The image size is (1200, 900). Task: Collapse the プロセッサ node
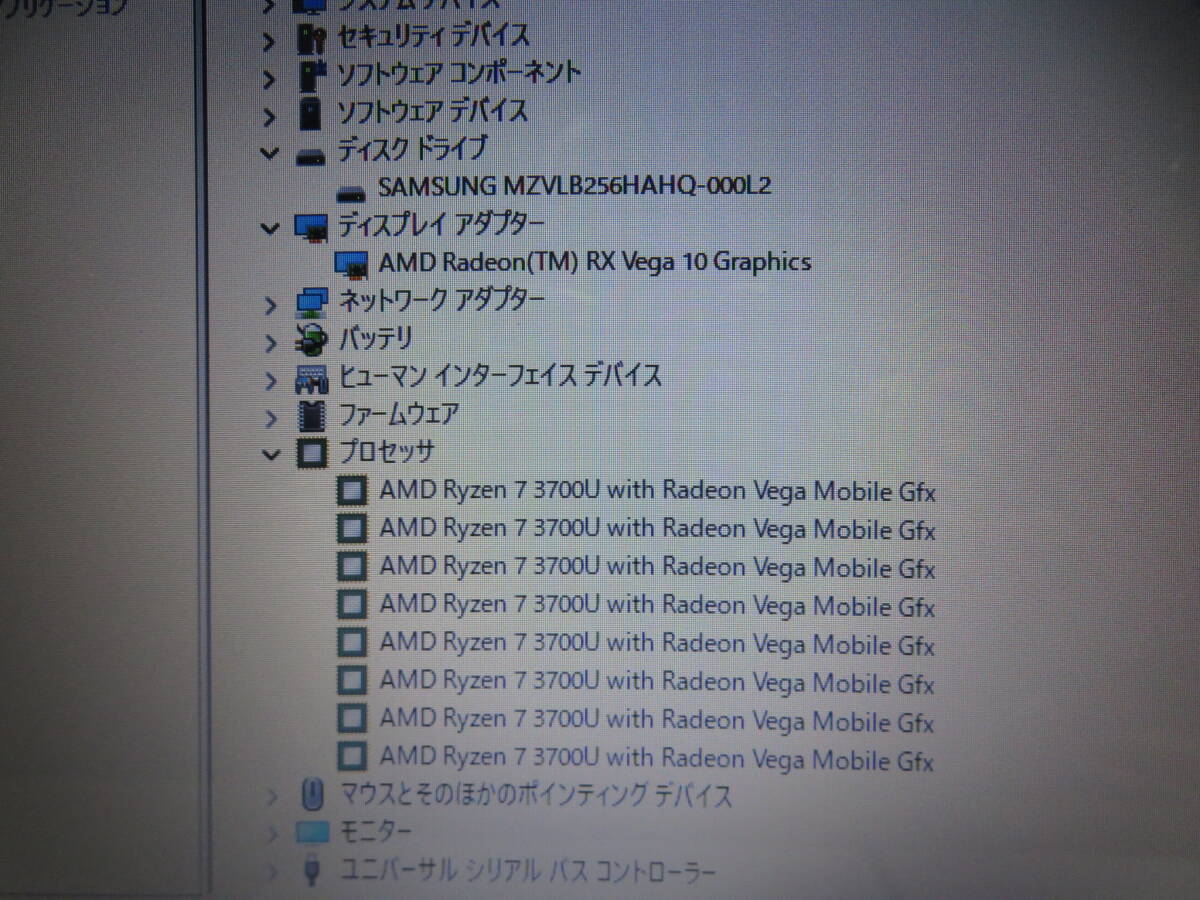click(x=270, y=455)
